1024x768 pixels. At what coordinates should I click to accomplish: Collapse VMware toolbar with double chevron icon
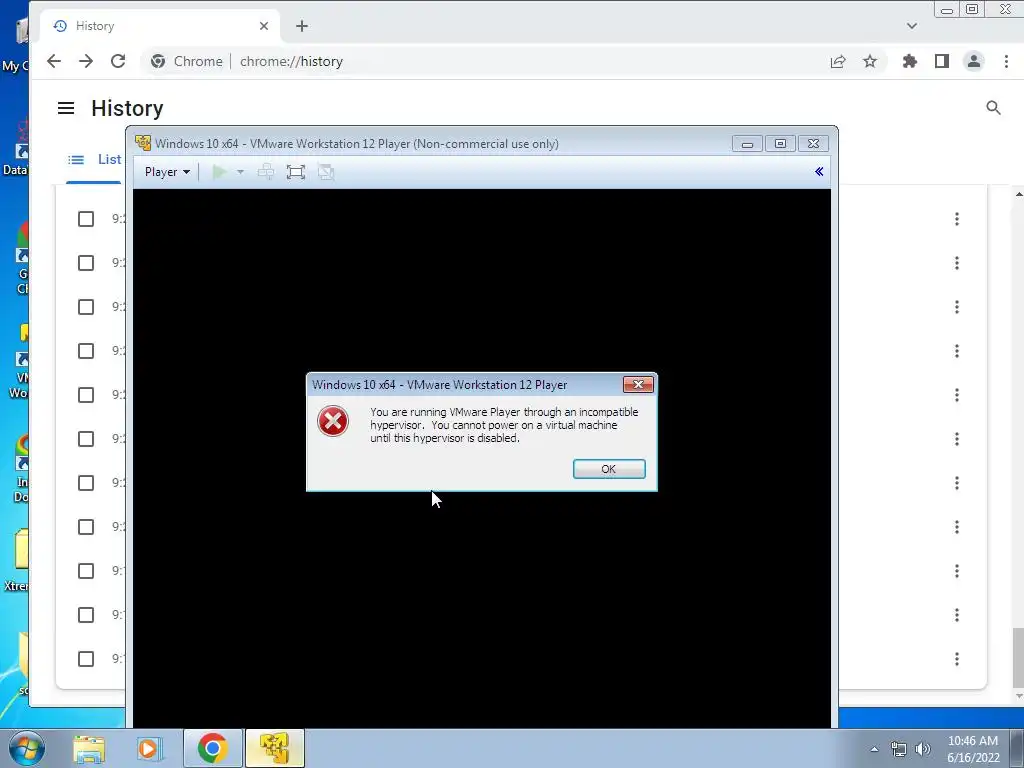click(819, 172)
